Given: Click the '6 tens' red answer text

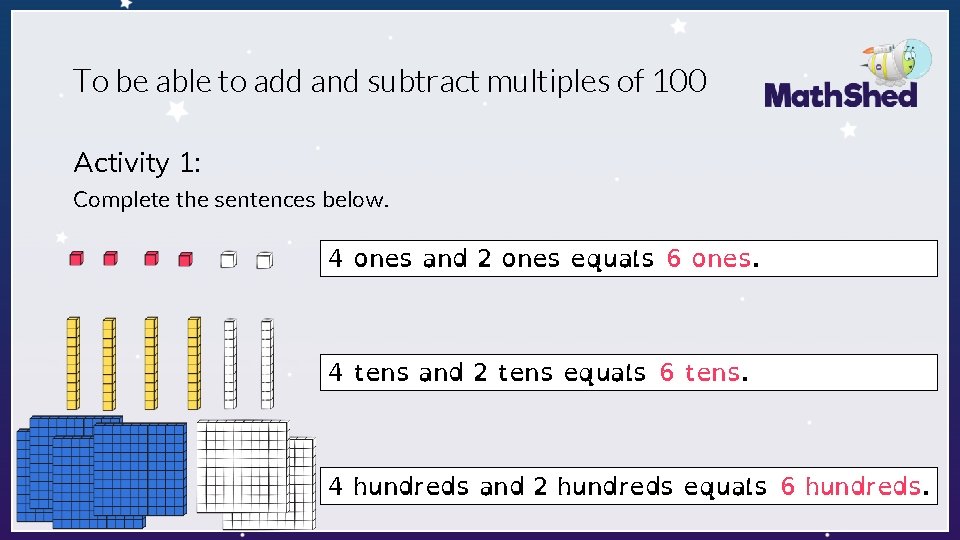Looking at the screenshot, I should tap(700, 372).
